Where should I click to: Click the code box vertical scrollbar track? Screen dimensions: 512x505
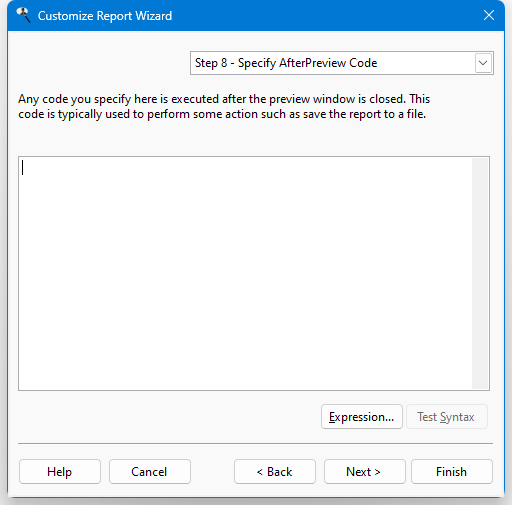[x=480, y=273]
